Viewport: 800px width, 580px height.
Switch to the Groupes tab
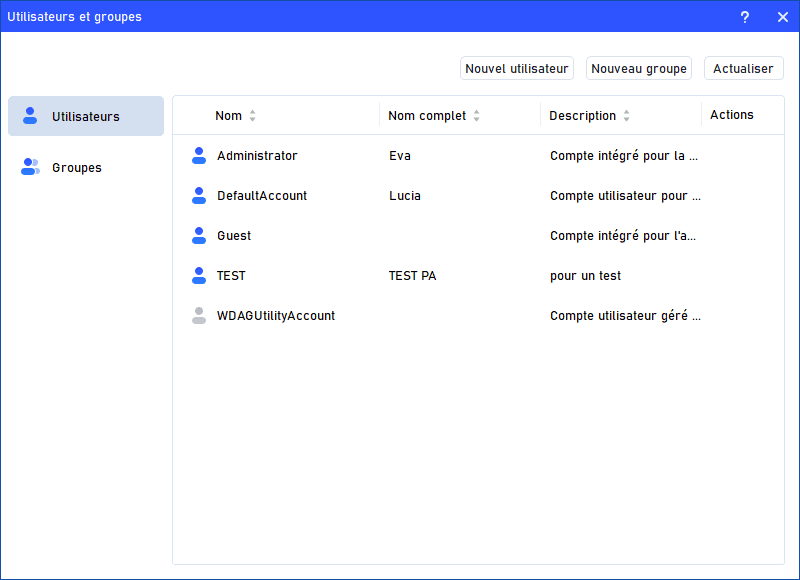pyautogui.click(x=77, y=167)
